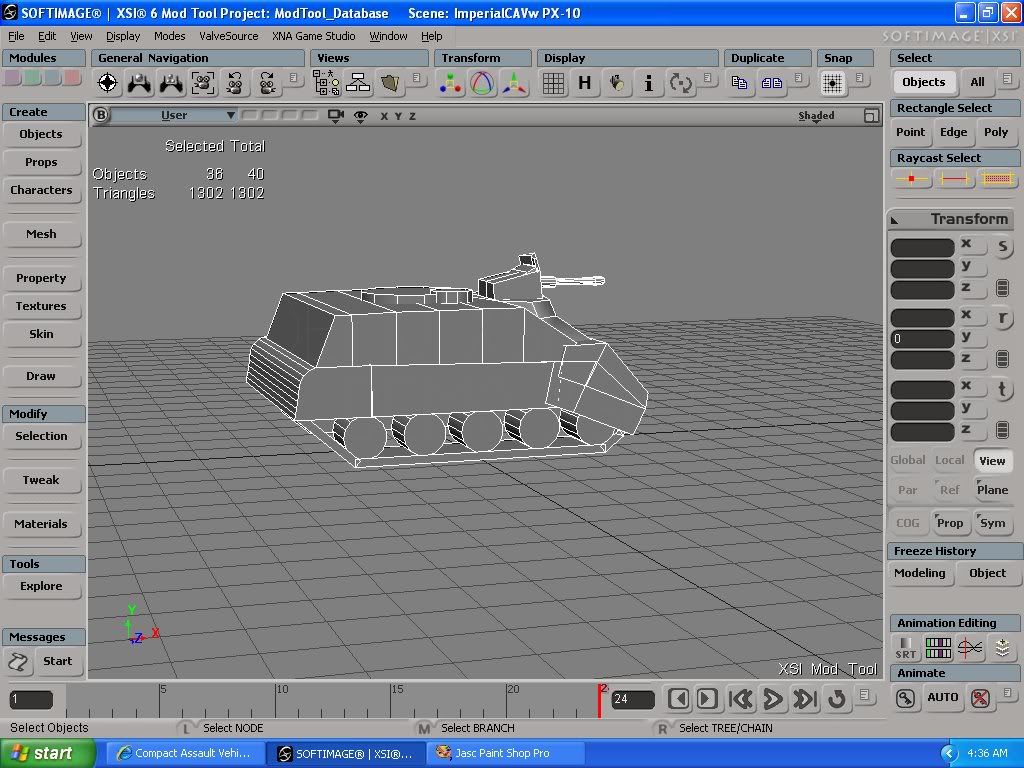Enable Global transform mode
The height and width of the screenshot is (768, 1024).
(x=908, y=460)
